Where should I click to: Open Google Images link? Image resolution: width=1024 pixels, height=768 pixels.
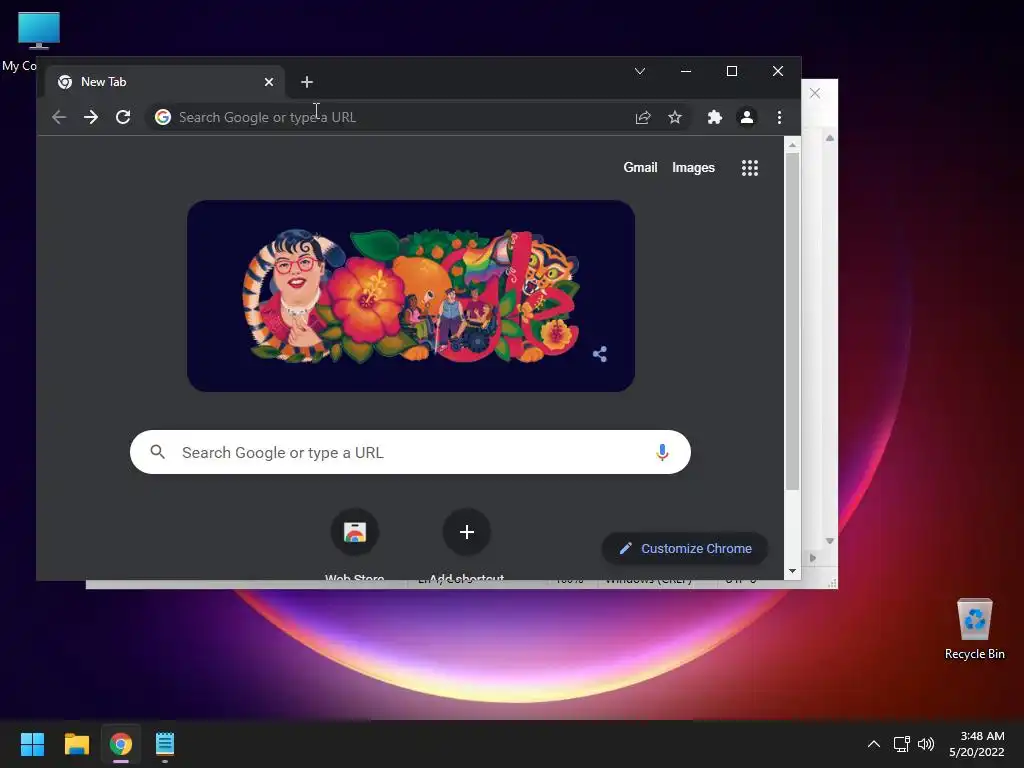coord(693,168)
